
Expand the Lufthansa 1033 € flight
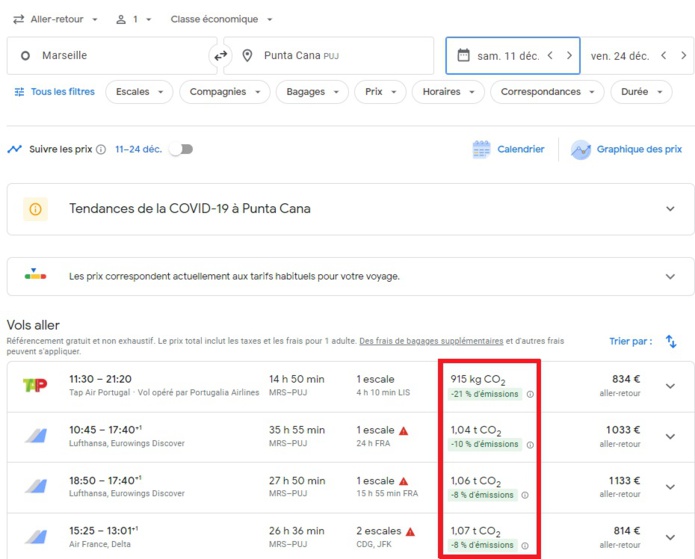pos(670,436)
